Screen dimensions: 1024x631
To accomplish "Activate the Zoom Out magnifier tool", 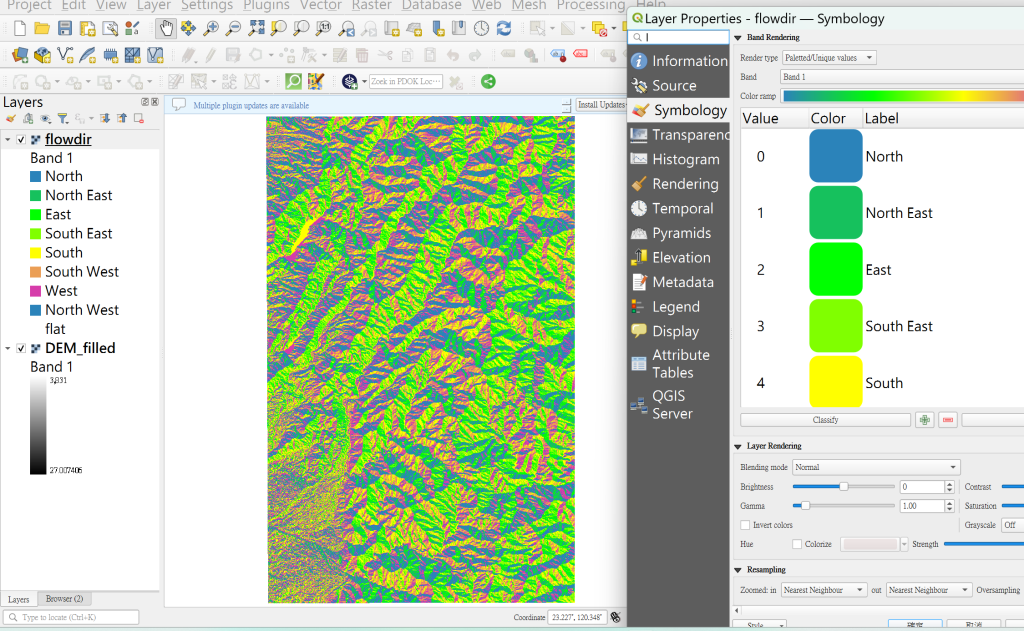I will click(x=233, y=28).
